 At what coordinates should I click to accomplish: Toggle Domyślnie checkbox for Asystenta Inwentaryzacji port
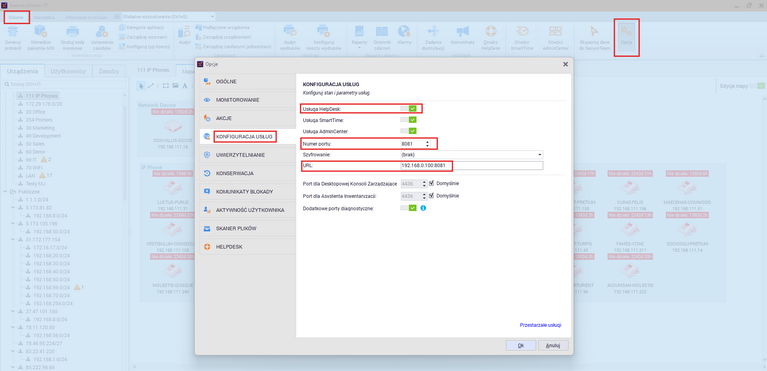click(431, 196)
